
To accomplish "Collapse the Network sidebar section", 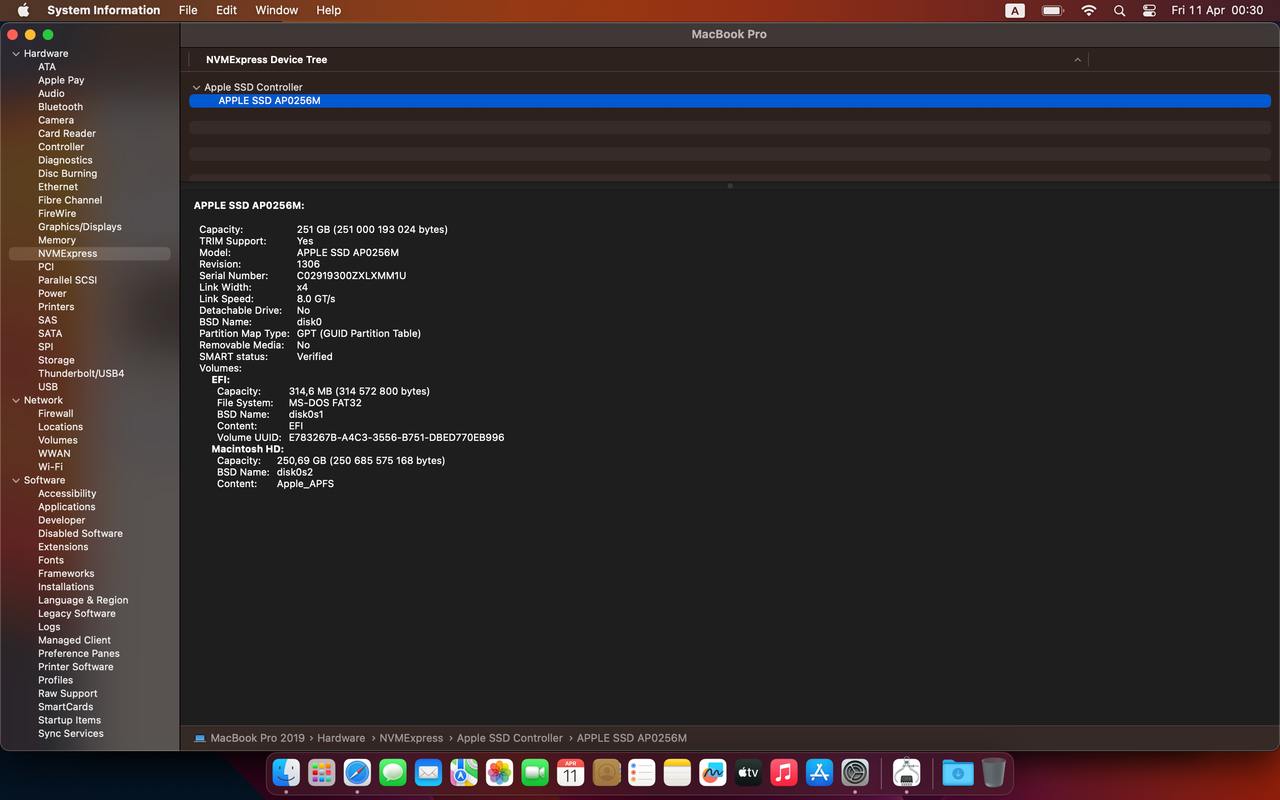I will [x=16, y=400].
